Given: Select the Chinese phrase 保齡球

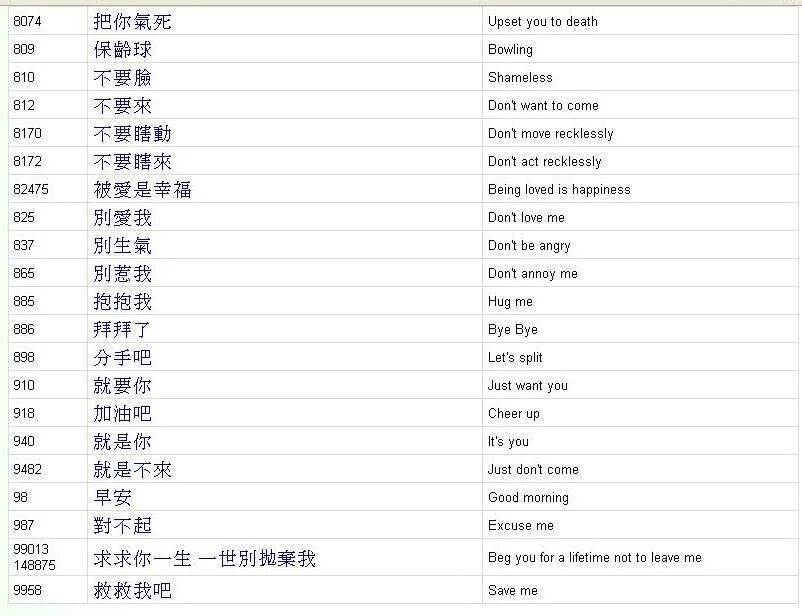Looking at the screenshot, I should tap(123, 50).
